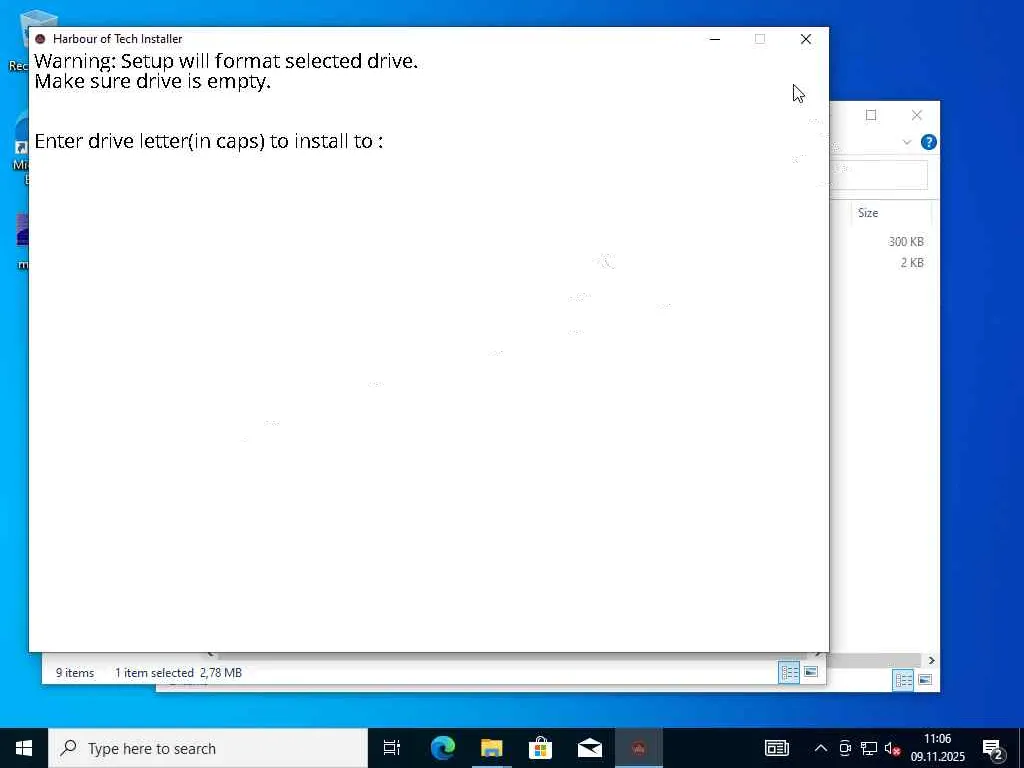Click the search field in back Explorer window
The width and height of the screenshot is (1024, 768).
pos(878,174)
